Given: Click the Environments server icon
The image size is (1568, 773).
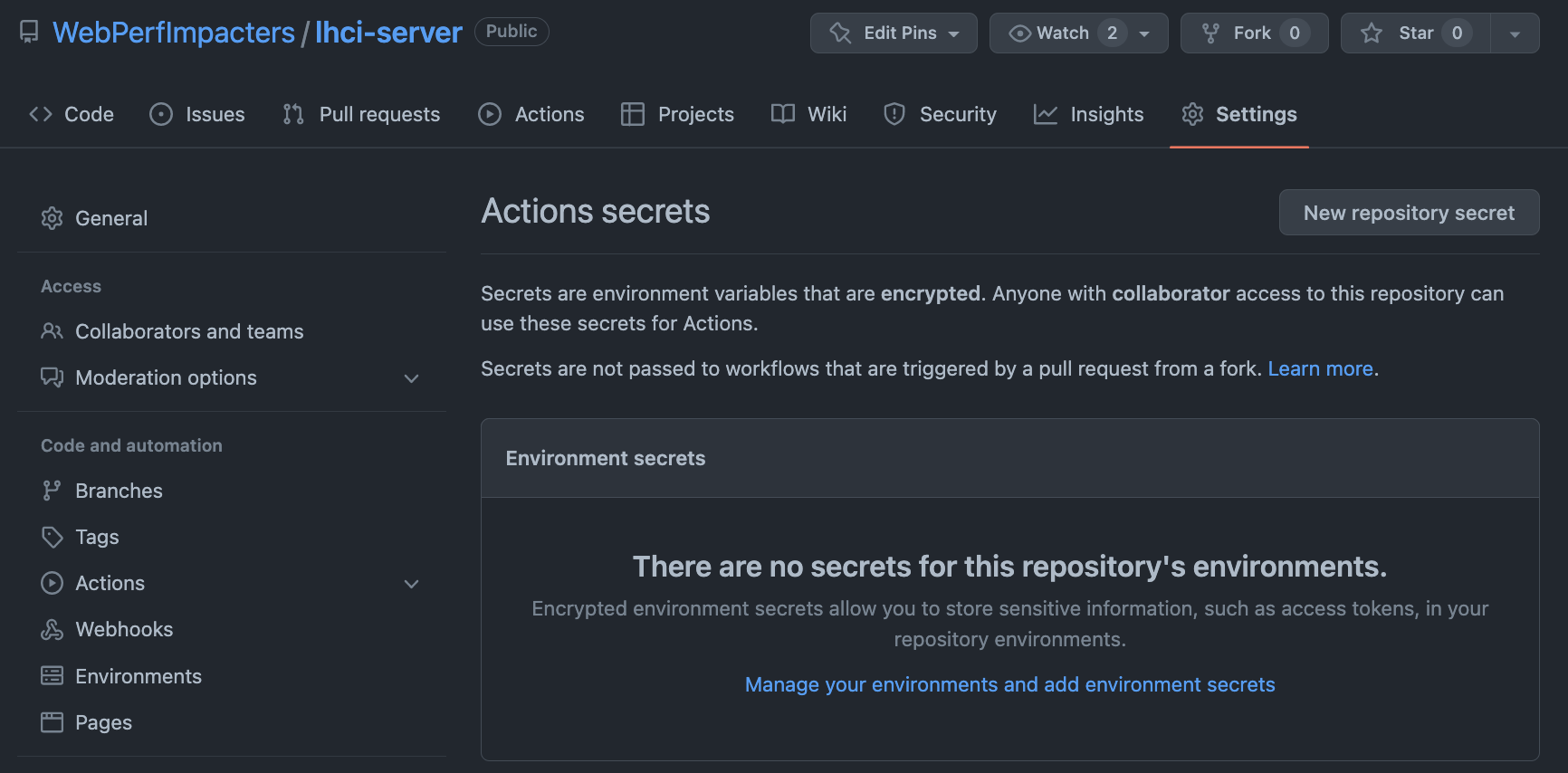Looking at the screenshot, I should (x=52, y=676).
